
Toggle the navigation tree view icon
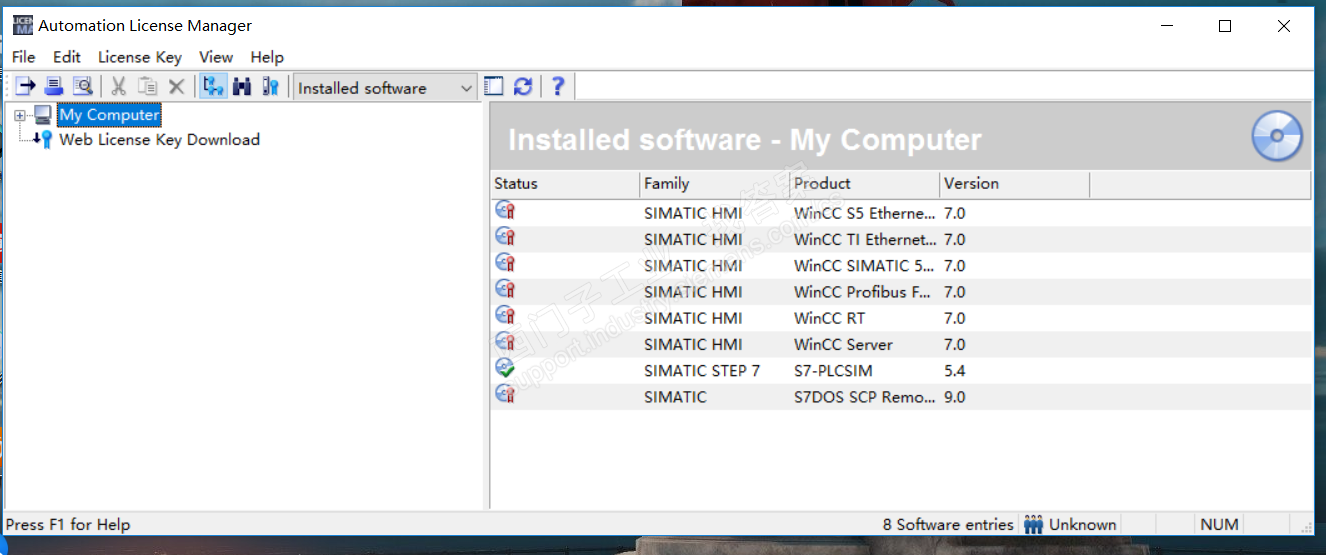[212, 87]
